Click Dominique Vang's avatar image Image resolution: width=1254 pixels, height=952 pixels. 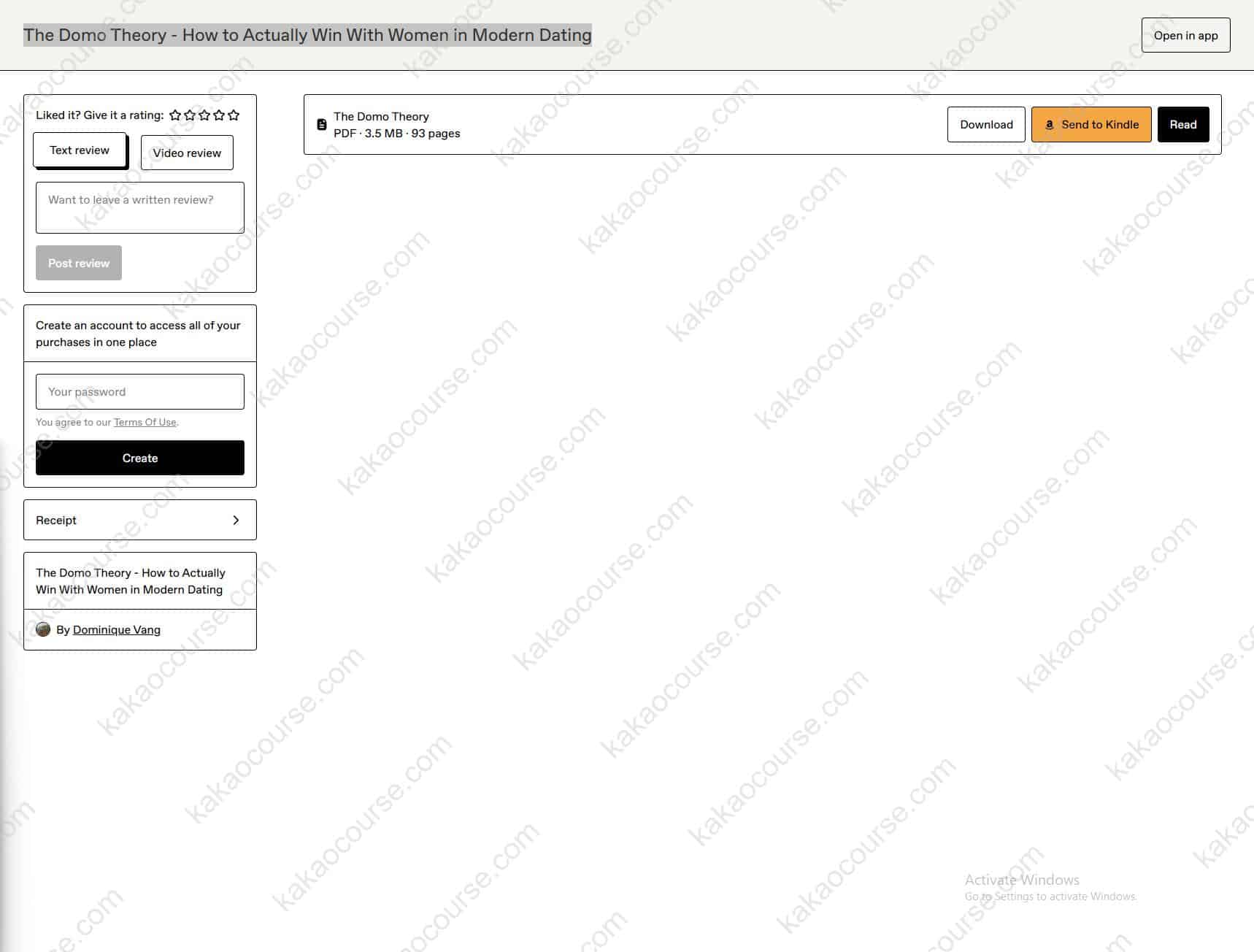43,629
